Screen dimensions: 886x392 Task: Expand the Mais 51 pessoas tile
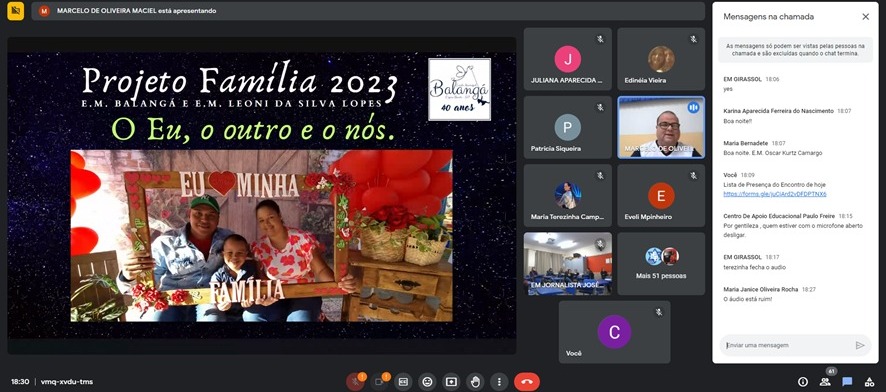click(661, 264)
